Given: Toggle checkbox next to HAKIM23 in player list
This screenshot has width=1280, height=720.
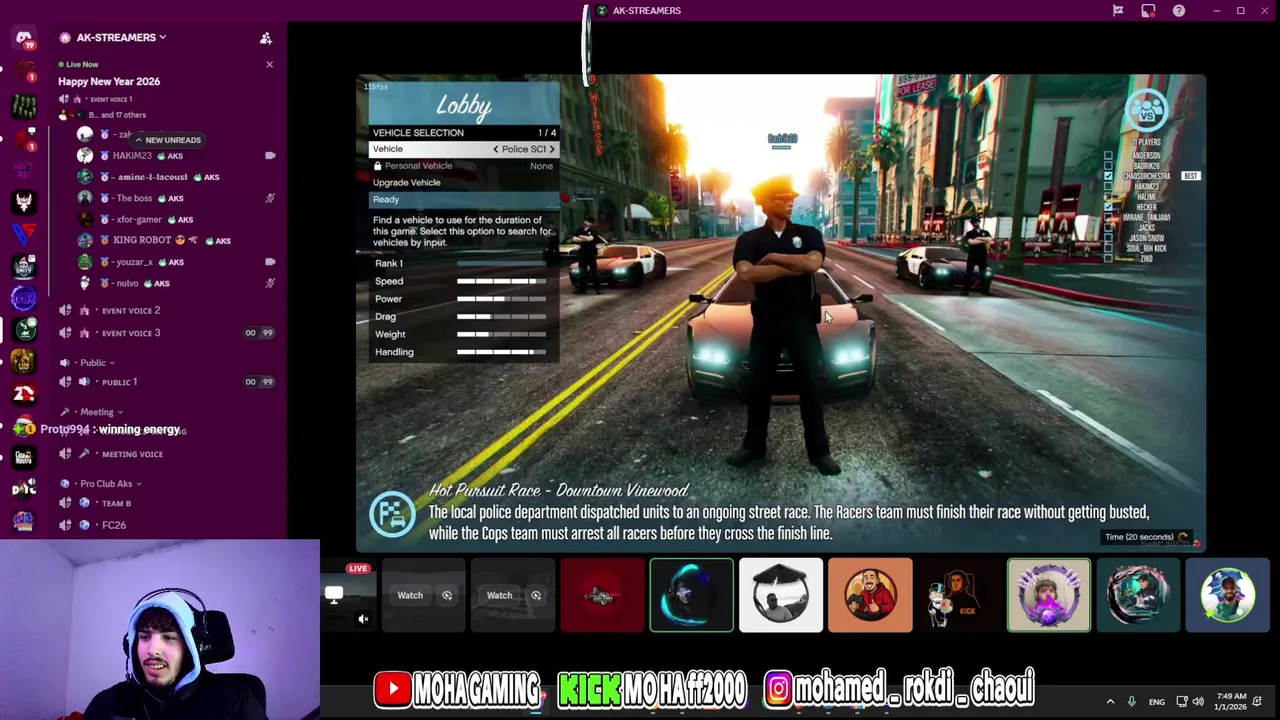Looking at the screenshot, I should tap(1108, 186).
